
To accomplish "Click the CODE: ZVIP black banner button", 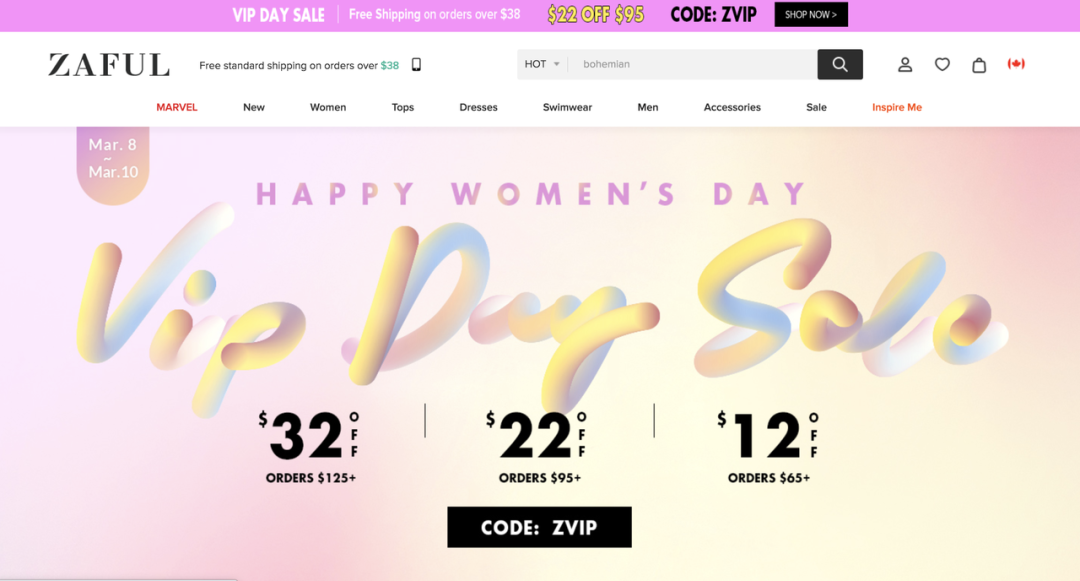I will click(539, 527).
